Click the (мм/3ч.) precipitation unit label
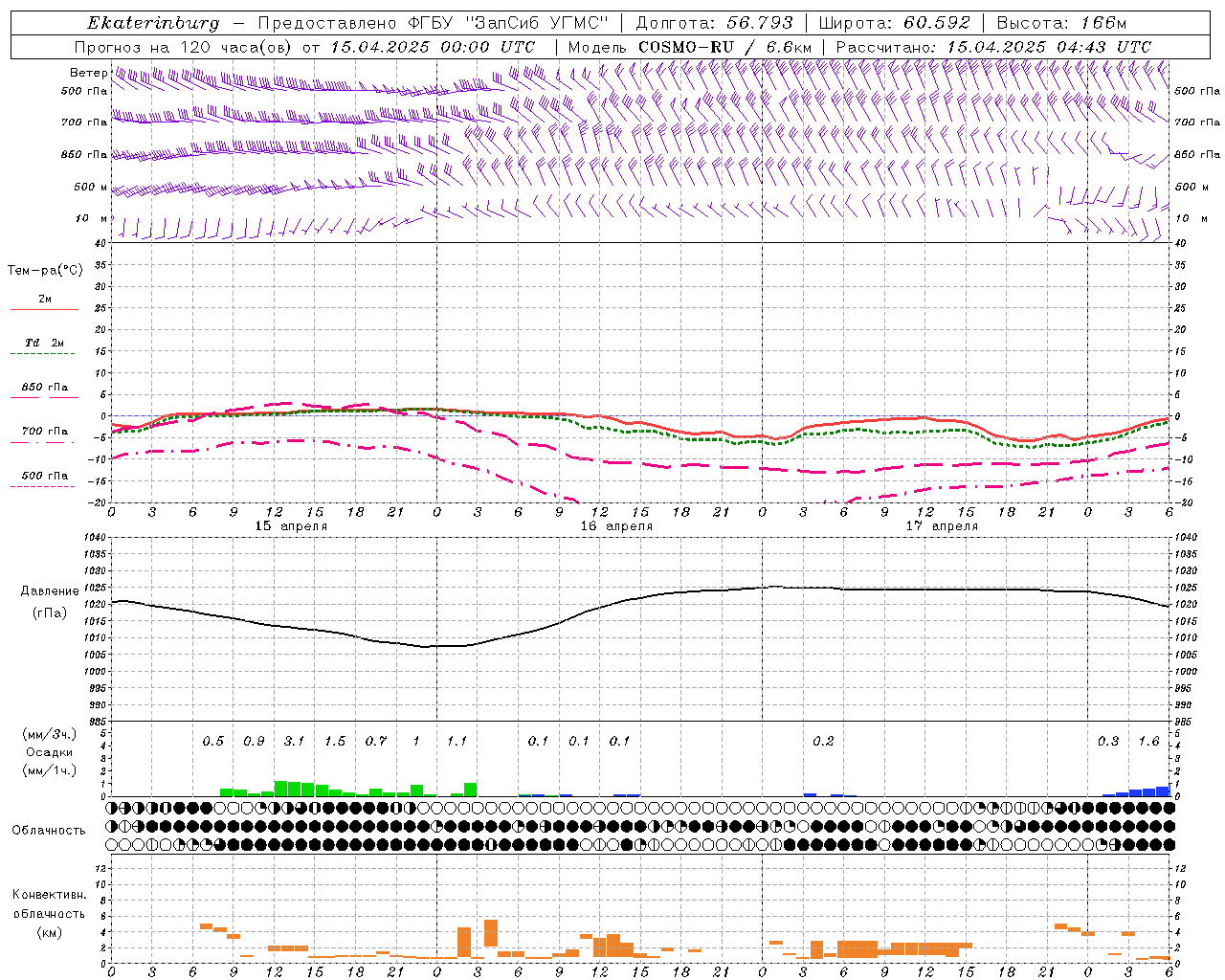 click(49, 734)
